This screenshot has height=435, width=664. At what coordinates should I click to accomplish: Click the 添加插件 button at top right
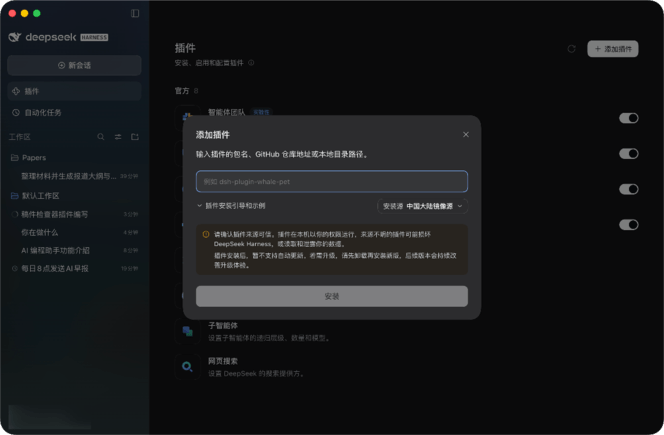(612, 49)
